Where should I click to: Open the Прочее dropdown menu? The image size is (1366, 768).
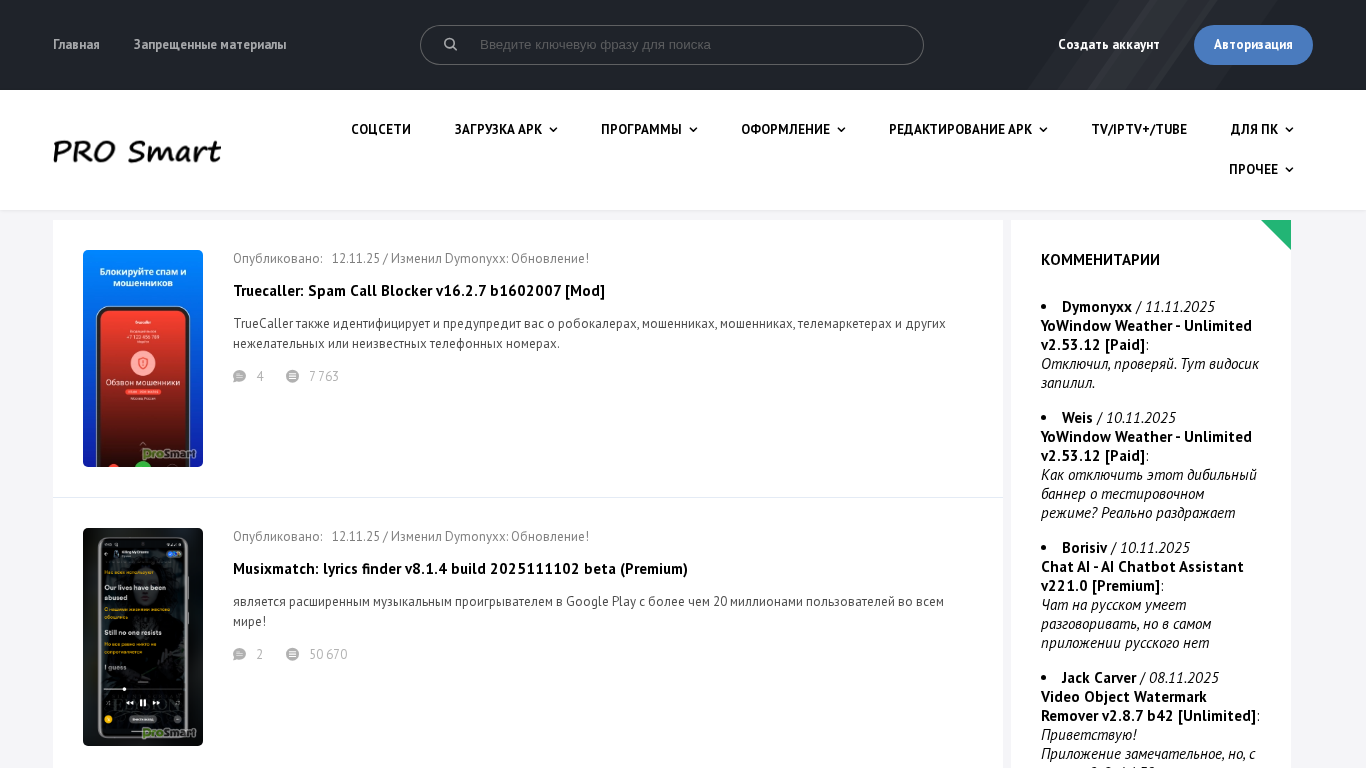tap(1261, 170)
